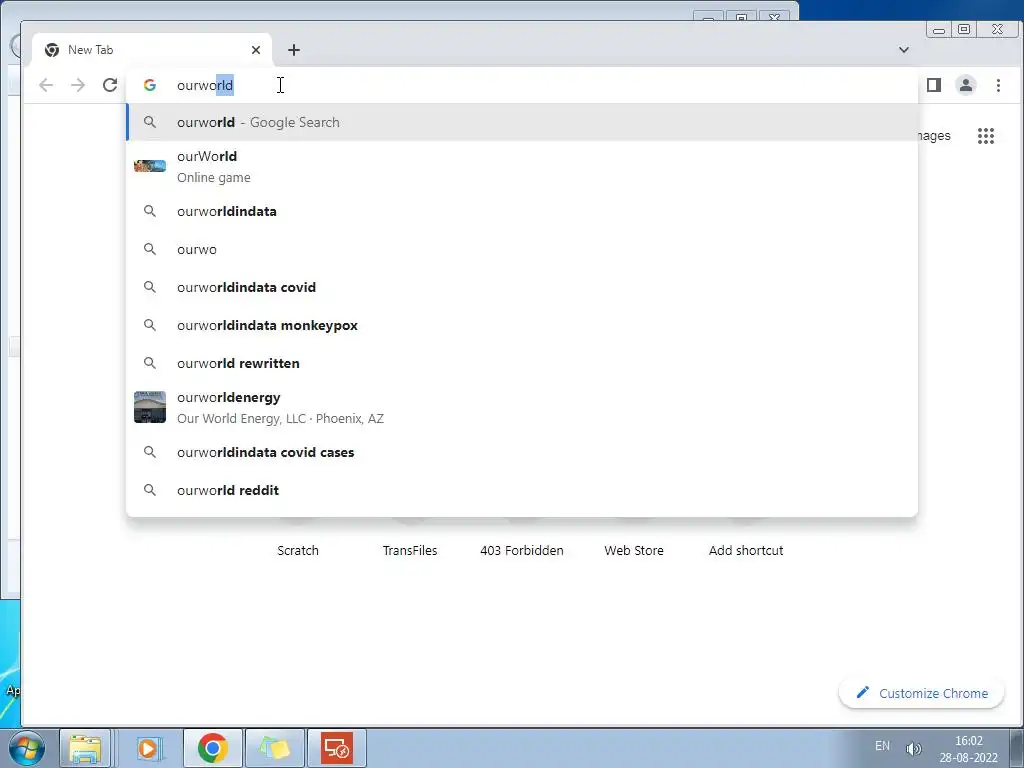Click the Google G icon in omnibox
The image size is (1024, 768).
pyautogui.click(x=150, y=85)
